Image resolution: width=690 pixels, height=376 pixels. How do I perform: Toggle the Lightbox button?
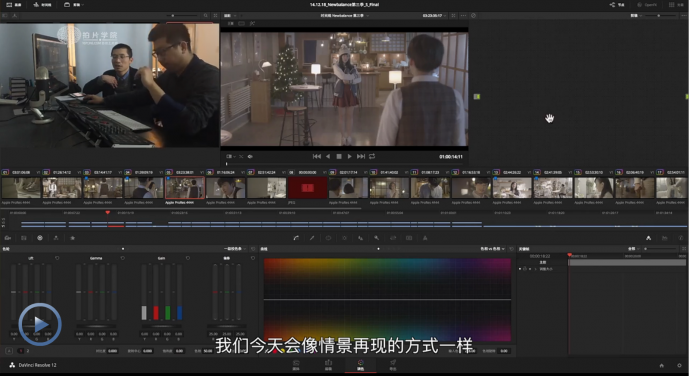click(x=676, y=5)
